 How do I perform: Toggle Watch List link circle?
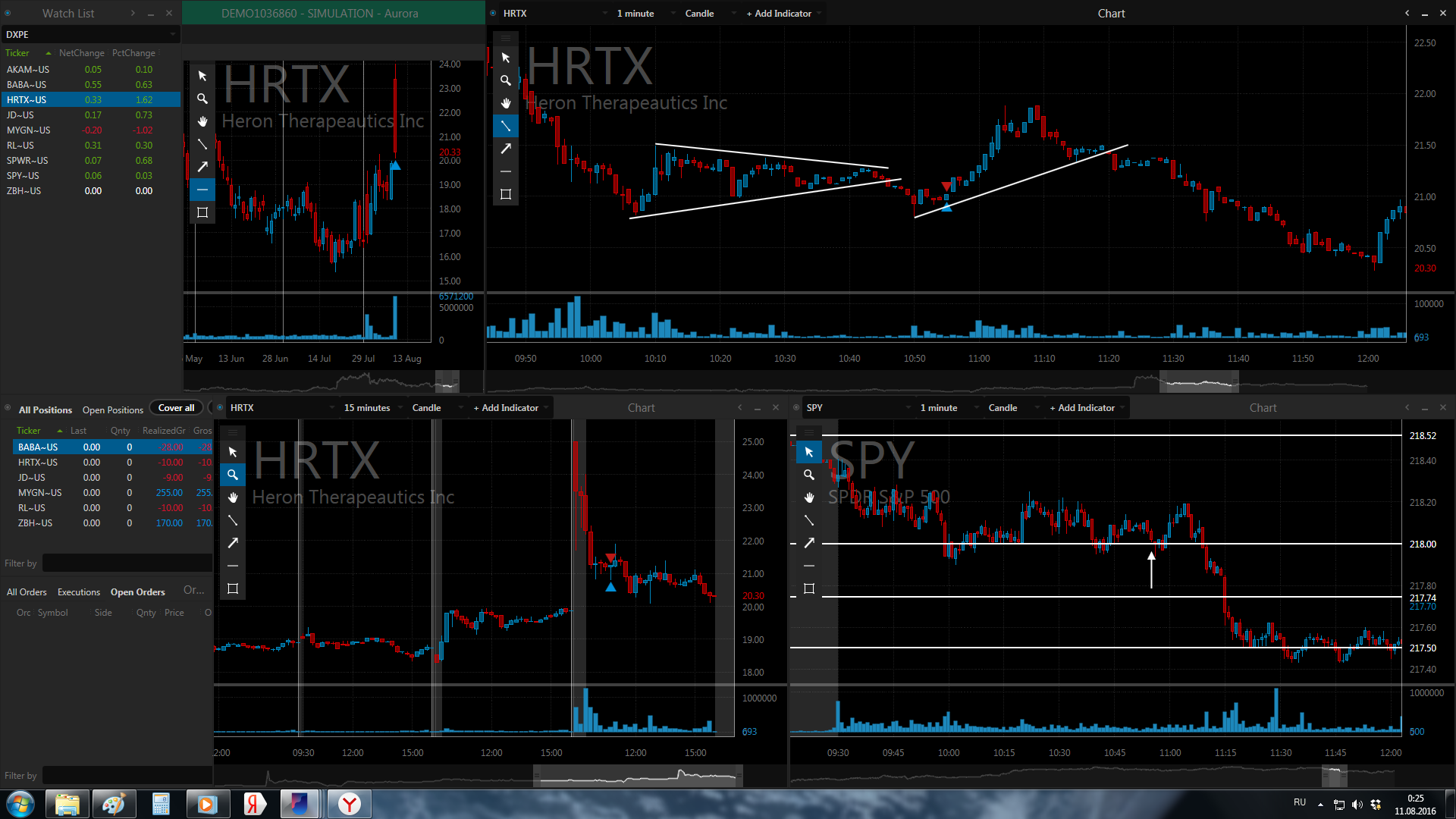pos(8,13)
